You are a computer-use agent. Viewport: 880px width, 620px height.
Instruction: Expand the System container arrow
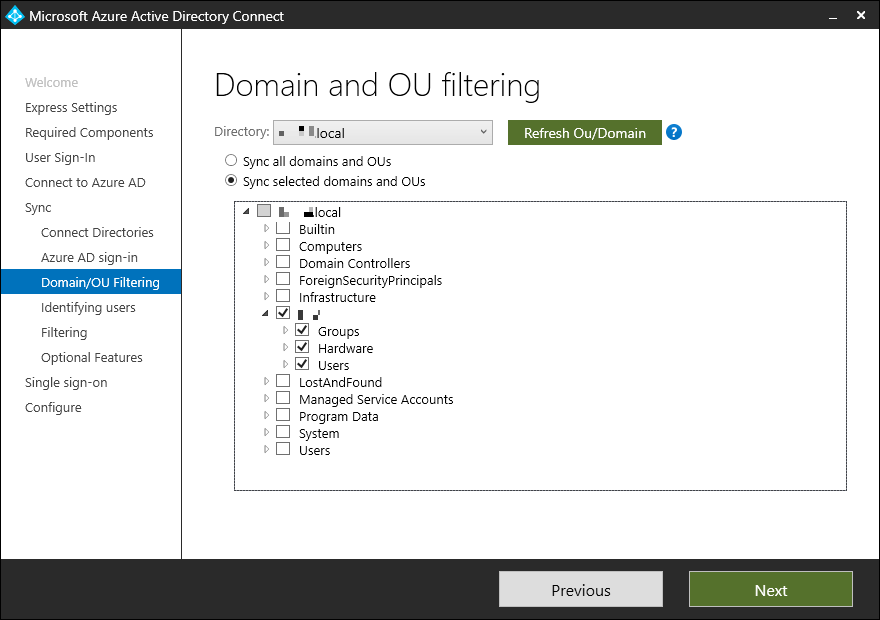click(x=266, y=433)
